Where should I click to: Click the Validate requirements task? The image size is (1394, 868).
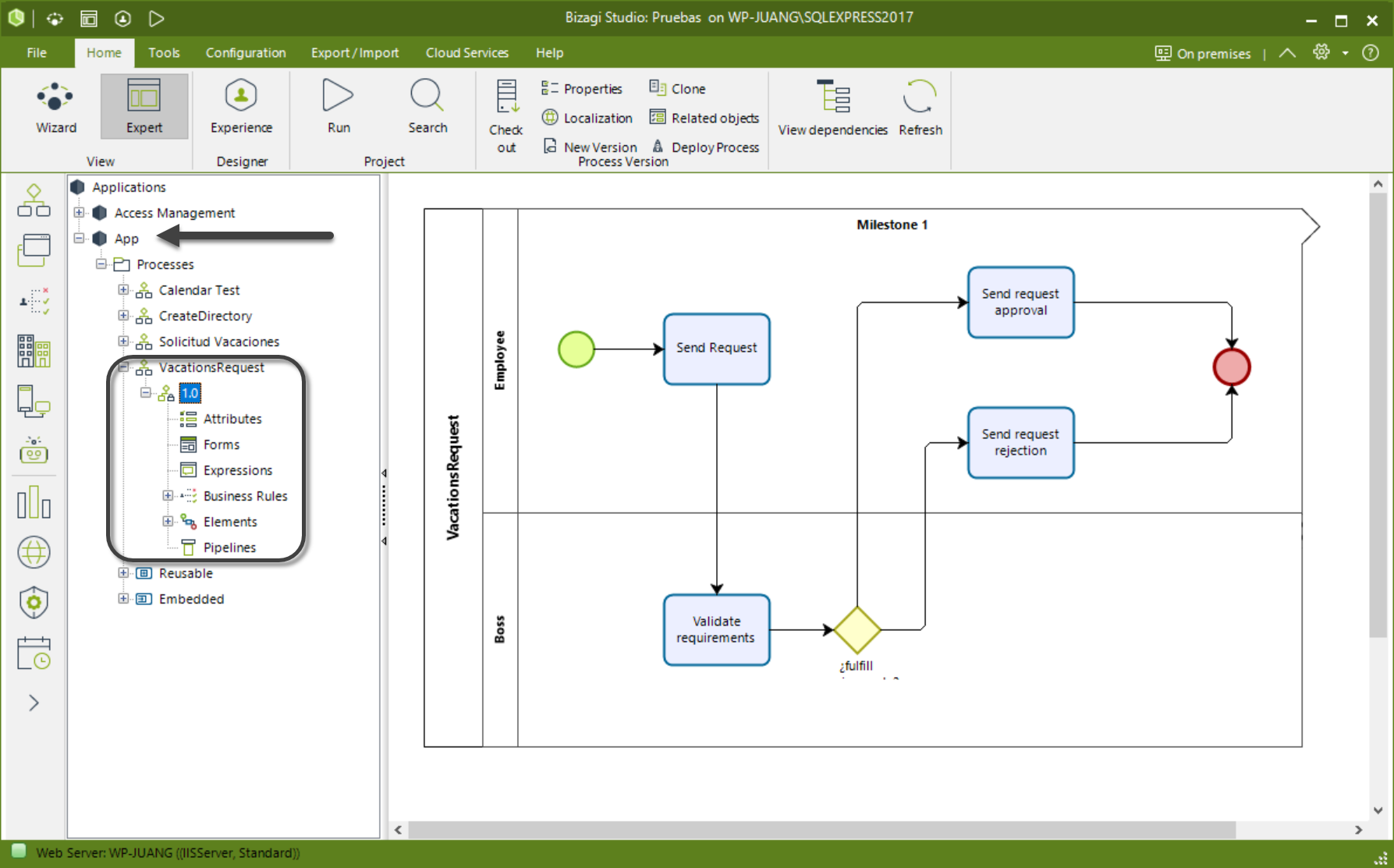716,629
